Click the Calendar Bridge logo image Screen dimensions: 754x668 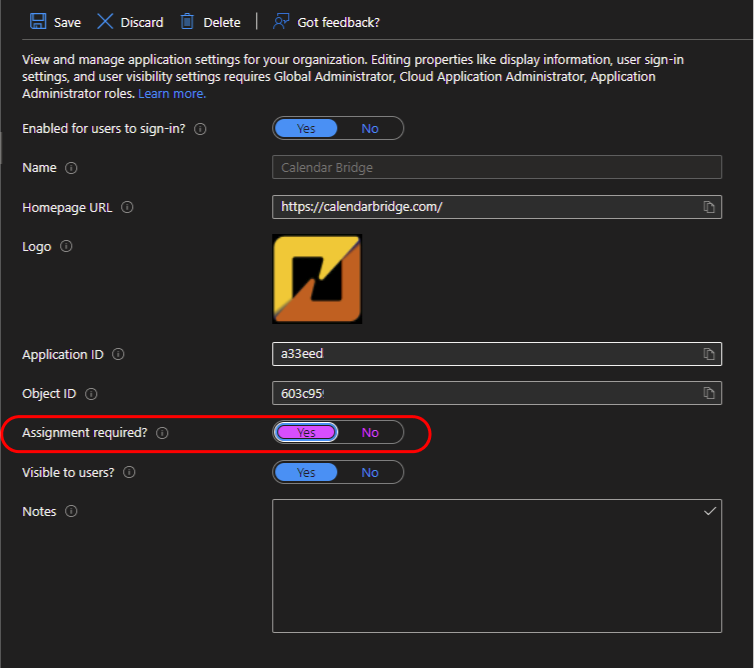point(317,279)
